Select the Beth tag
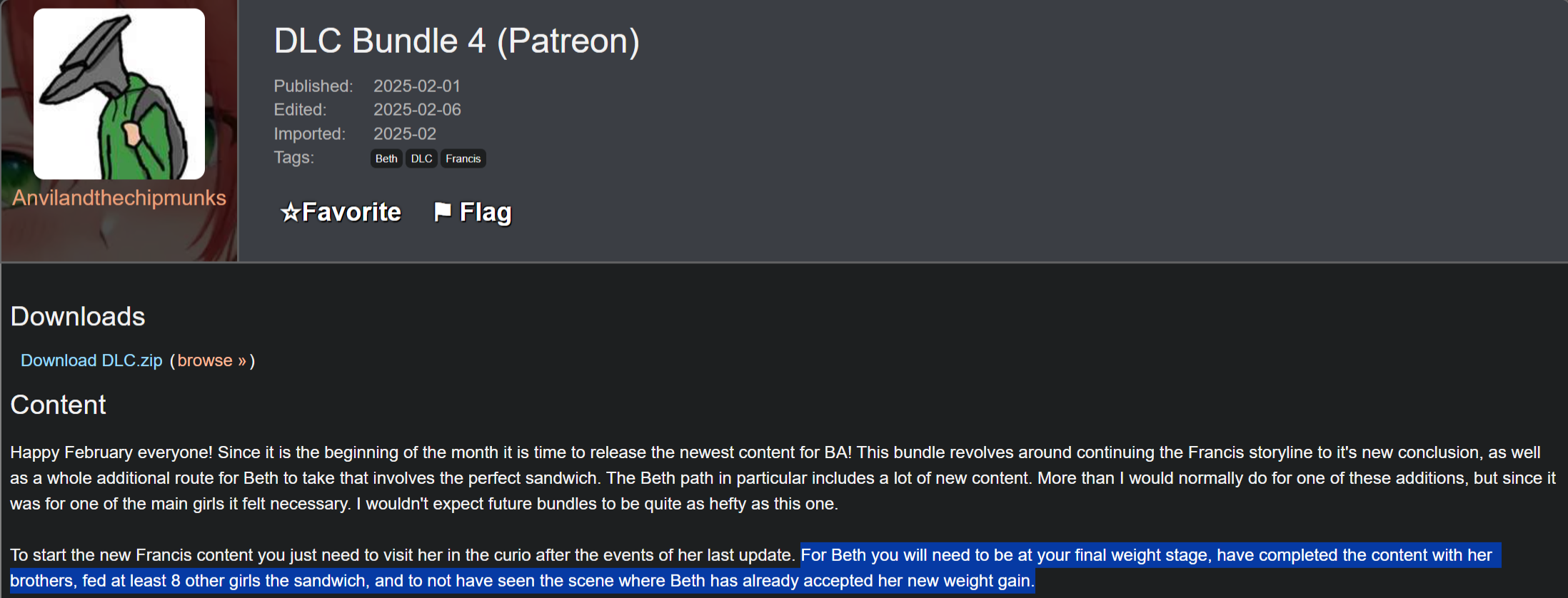The width and height of the screenshot is (1568, 598). 386,158
